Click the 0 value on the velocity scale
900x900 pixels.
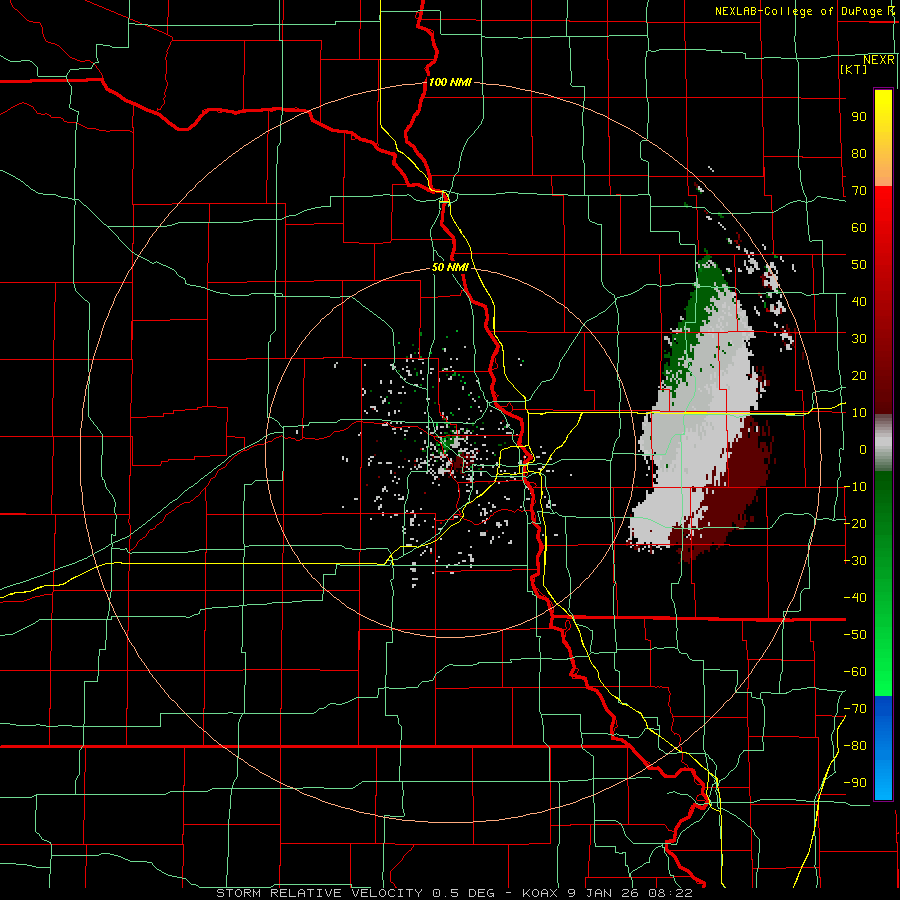pyautogui.click(x=863, y=450)
